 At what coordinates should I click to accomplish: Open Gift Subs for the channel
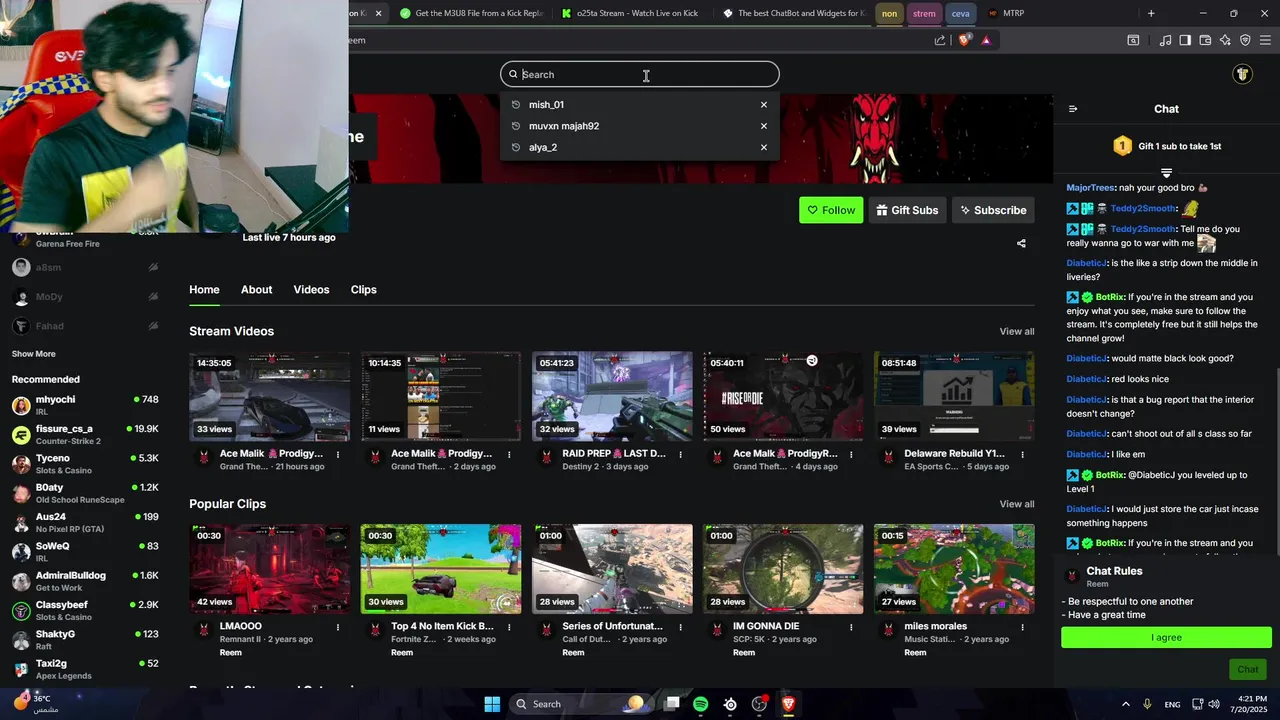click(x=907, y=210)
